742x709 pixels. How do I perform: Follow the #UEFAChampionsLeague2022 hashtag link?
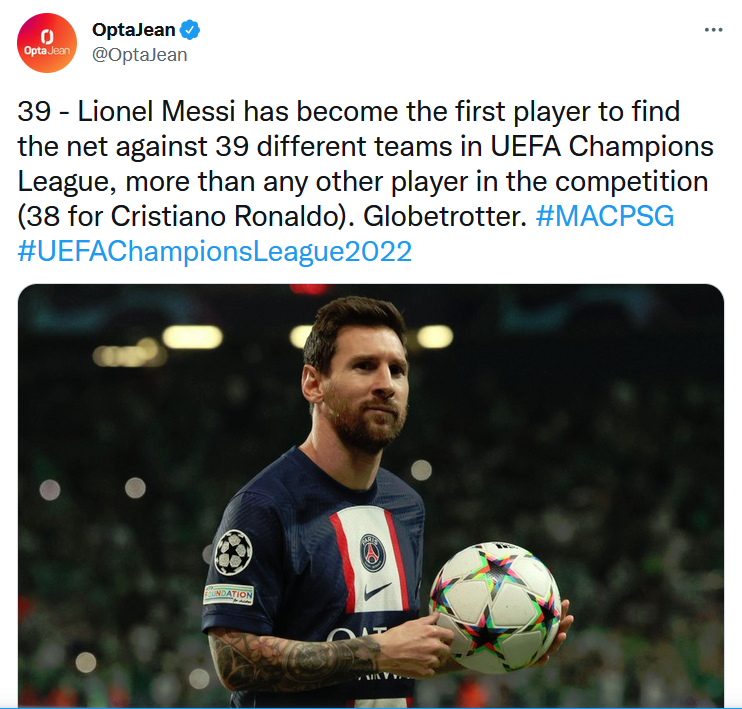[x=214, y=251]
